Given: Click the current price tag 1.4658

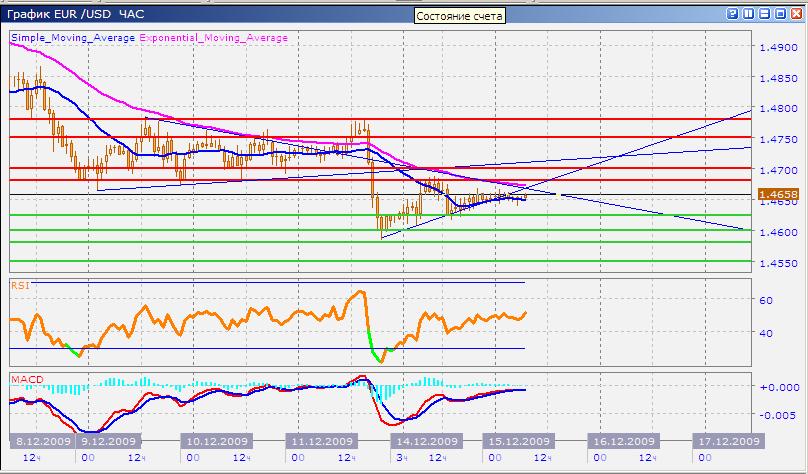Looking at the screenshot, I should coord(777,194).
